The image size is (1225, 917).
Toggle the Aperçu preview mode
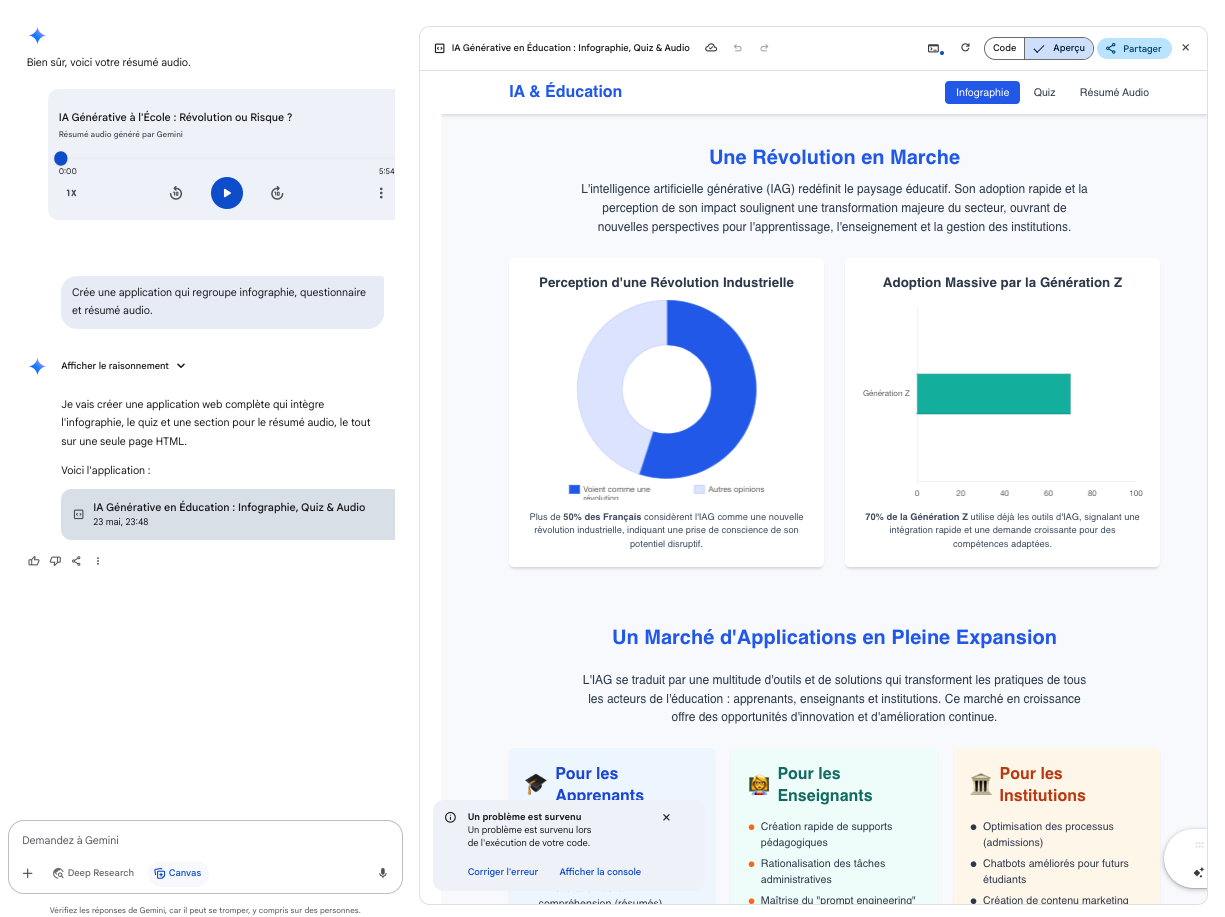click(1059, 48)
